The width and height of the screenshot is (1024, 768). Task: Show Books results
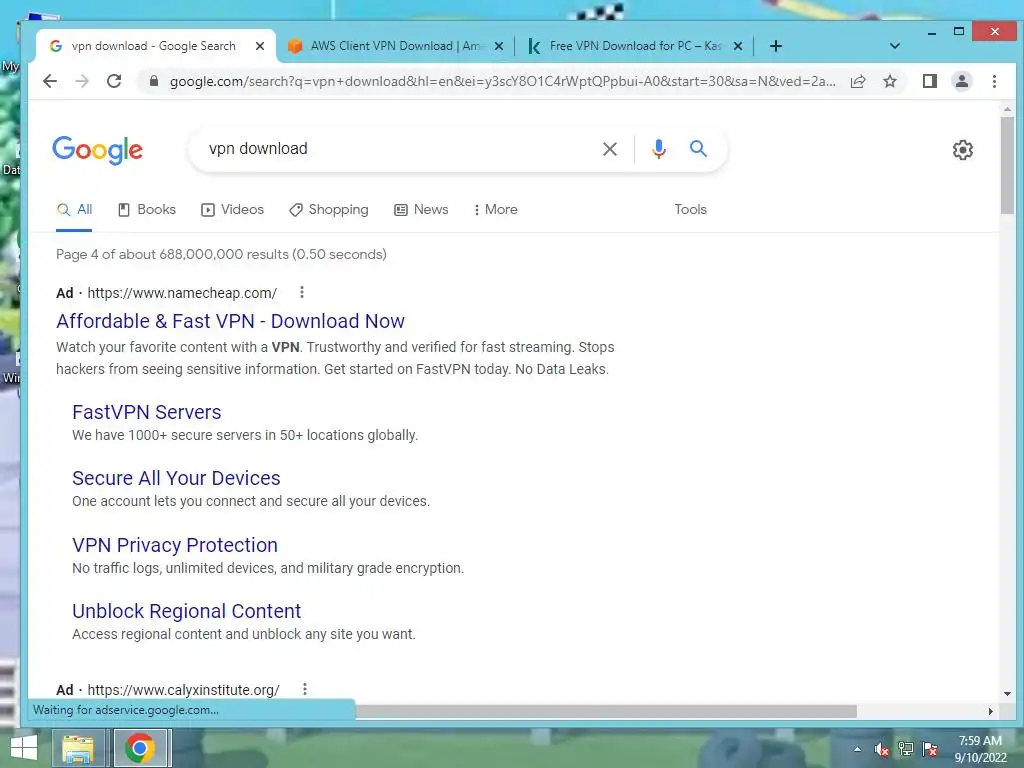(x=147, y=210)
